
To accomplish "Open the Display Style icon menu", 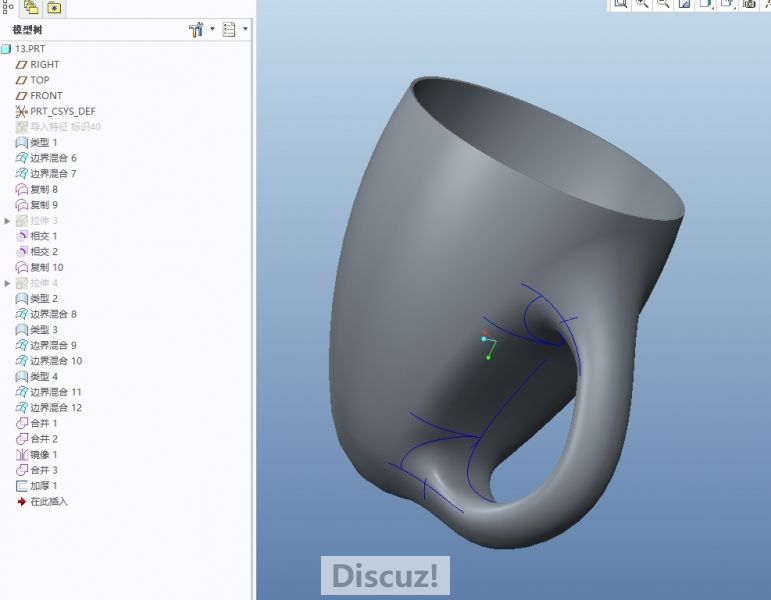I will (705, 4).
